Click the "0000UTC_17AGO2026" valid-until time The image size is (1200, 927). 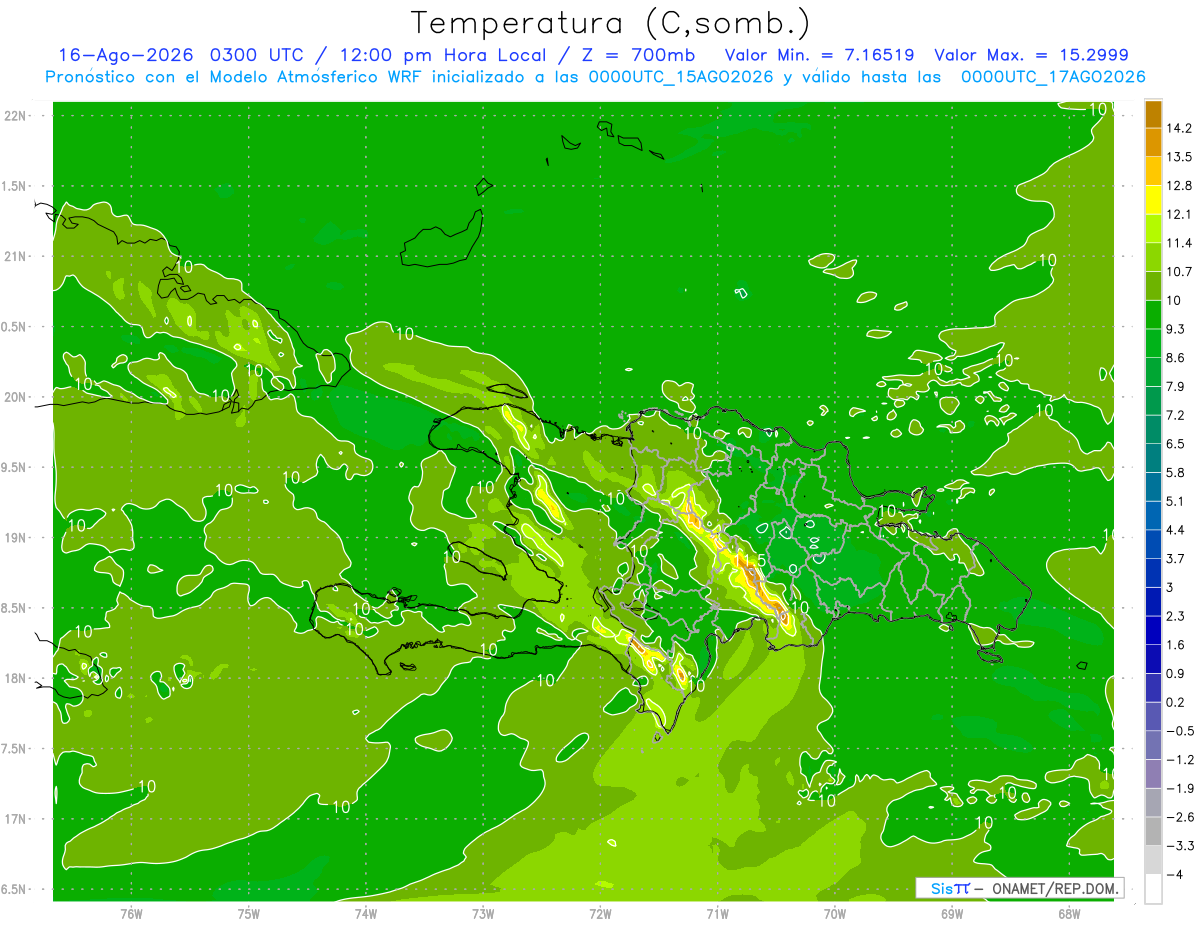pos(1053,77)
